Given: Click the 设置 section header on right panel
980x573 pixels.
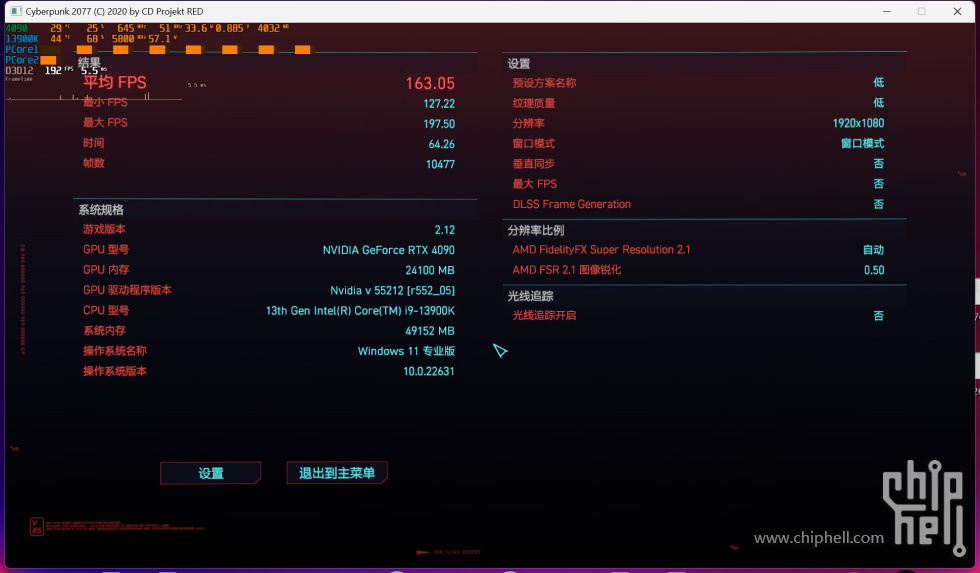Looking at the screenshot, I should [x=518, y=64].
